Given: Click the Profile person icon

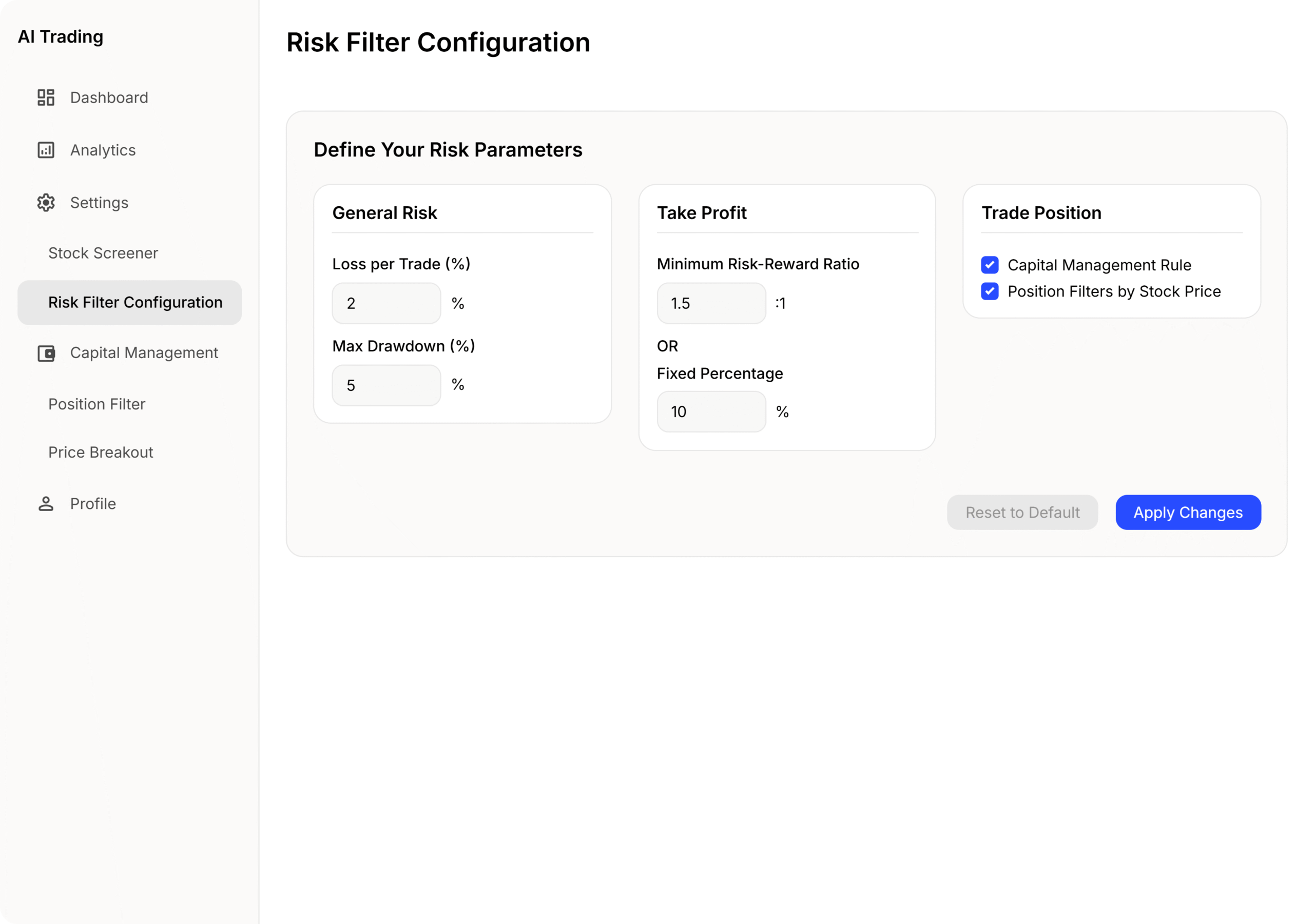Looking at the screenshot, I should (46, 503).
